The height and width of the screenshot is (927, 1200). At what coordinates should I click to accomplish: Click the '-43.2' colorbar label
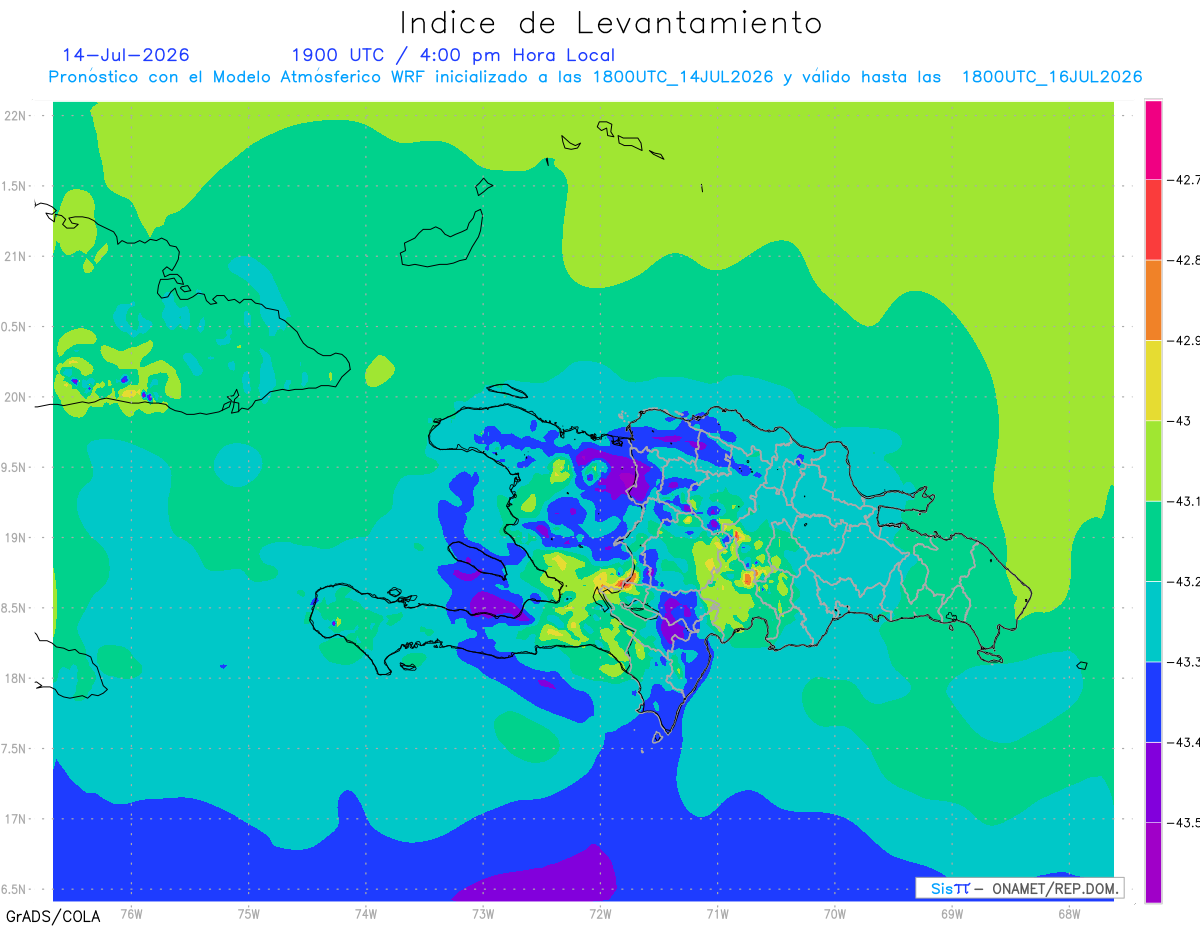pyautogui.click(x=1184, y=581)
